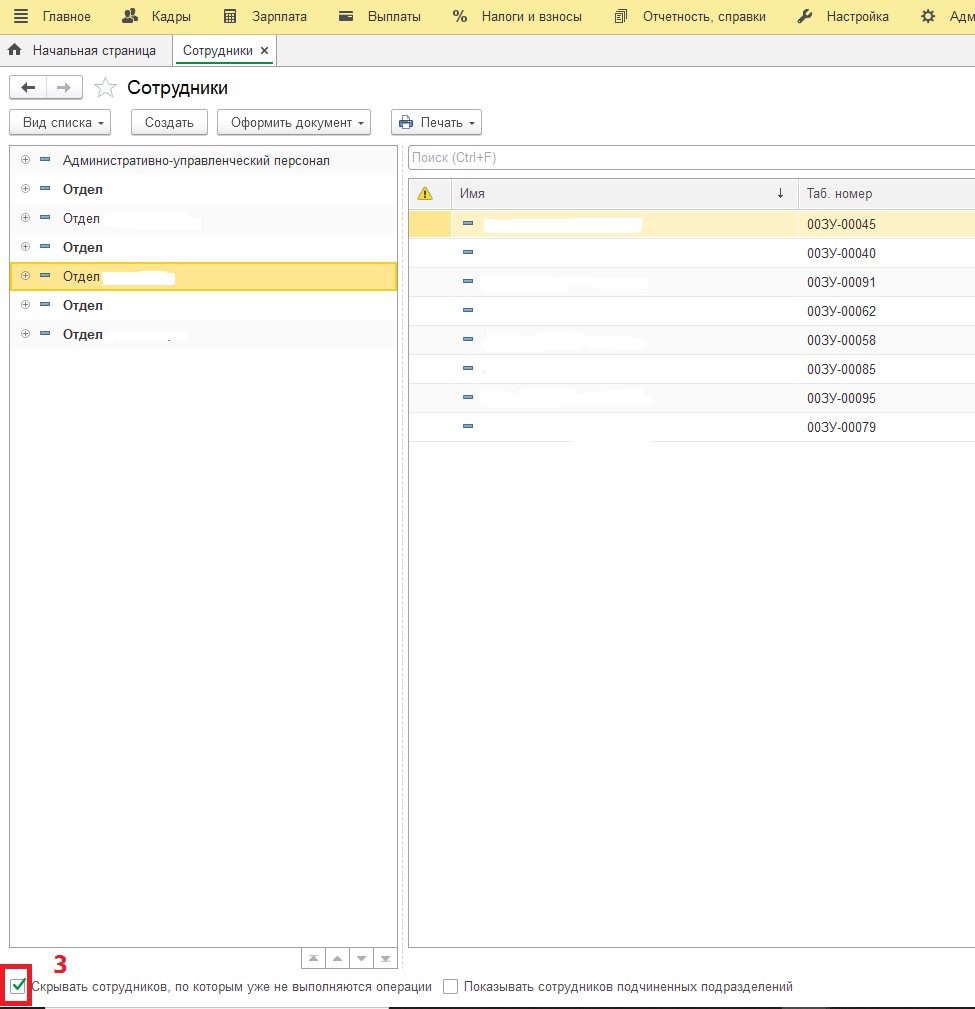The height and width of the screenshot is (1009, 975).
Task: Expand Административно-управленческий персонал tree node
Action: (x=25, y=160)
